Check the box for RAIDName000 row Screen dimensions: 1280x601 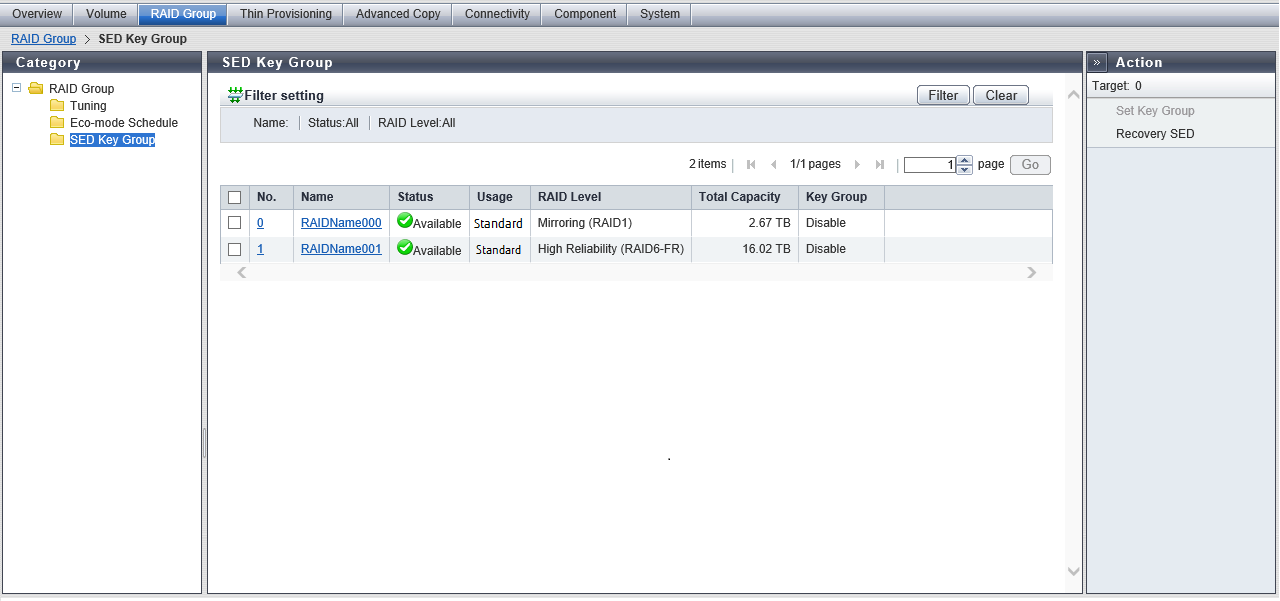point(235,223)
